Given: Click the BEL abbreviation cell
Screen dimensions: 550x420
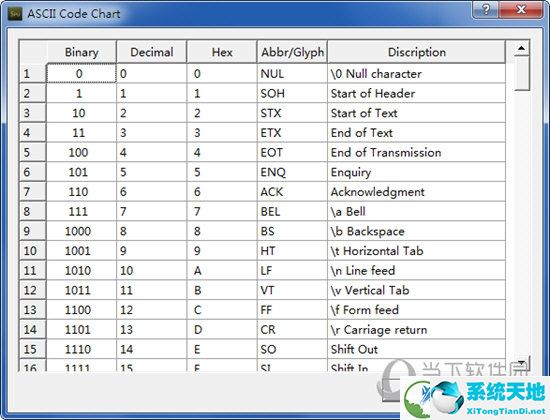Looking at the screenshot, I should pos(292,211).
